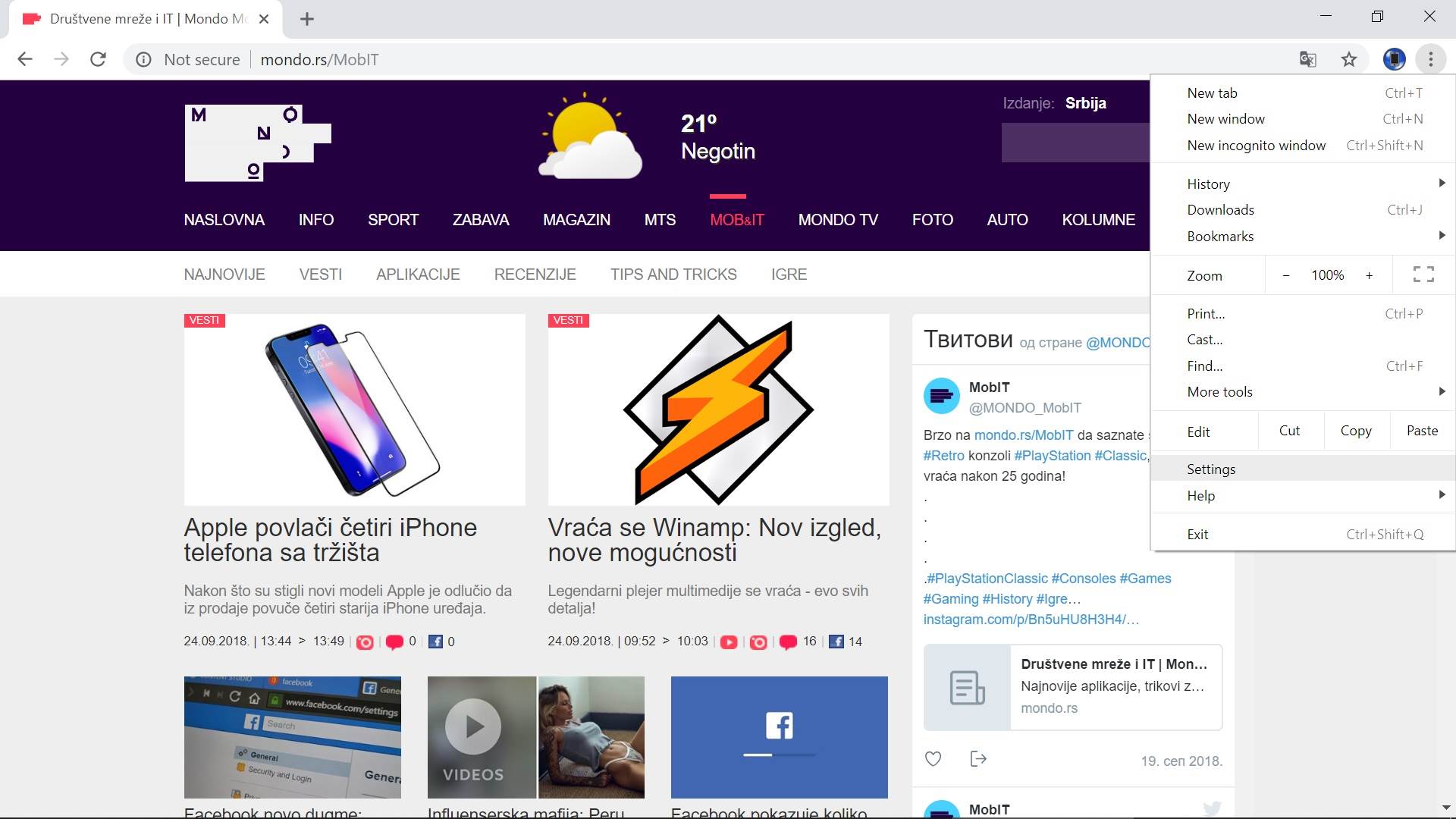The image size is (1456, 819).
Task: Decrease zoom with the minus button
Action: pyautogui.click(x=1285, y=275)
